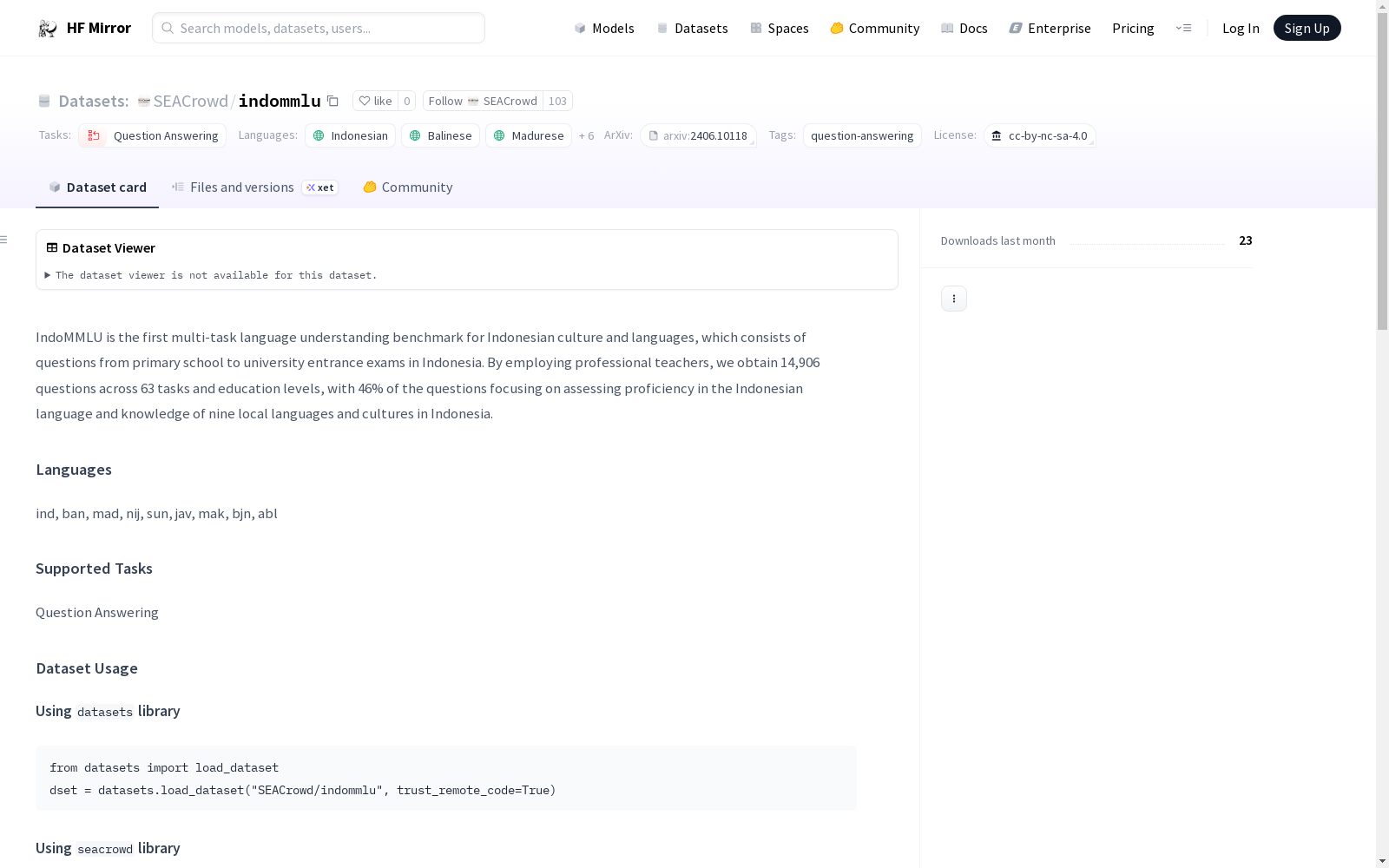Select the Balinese language tag
Viewport: 1389px width, 868px height.
pyautogui.click(x=440, y=135)
